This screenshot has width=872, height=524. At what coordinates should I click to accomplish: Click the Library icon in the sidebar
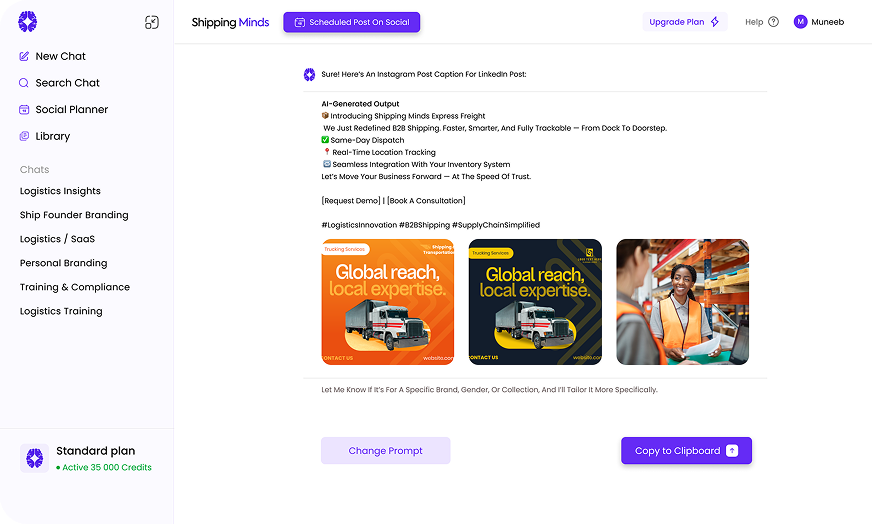[x=24, y=136]
